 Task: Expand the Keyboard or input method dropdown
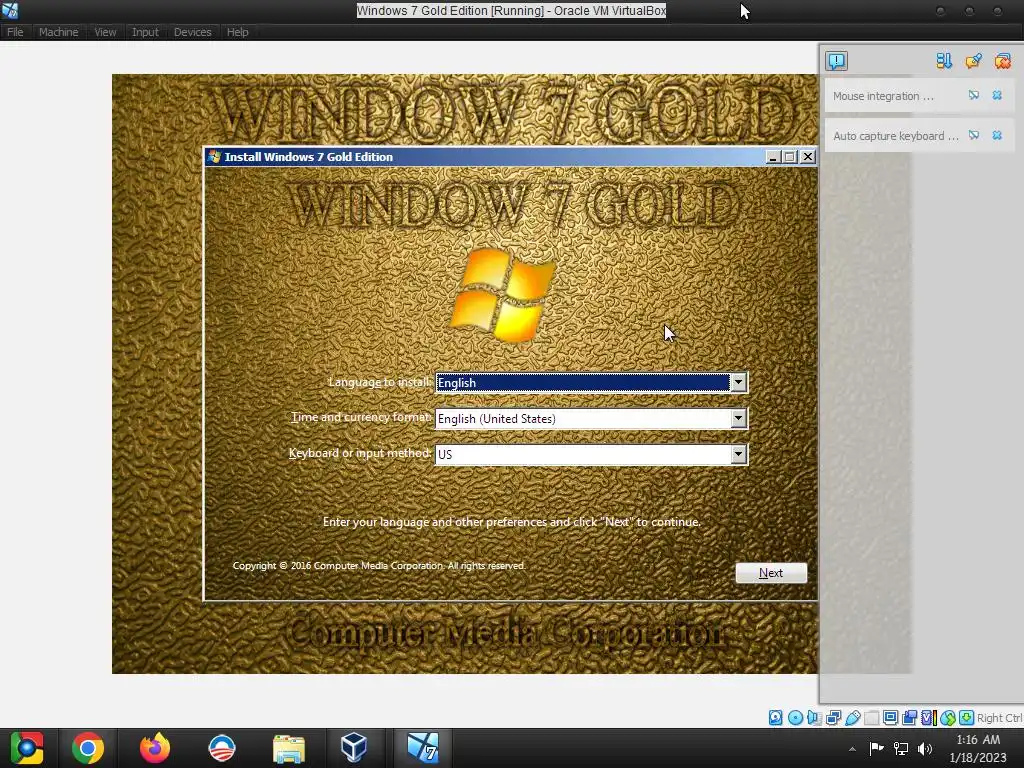[738, 454]
